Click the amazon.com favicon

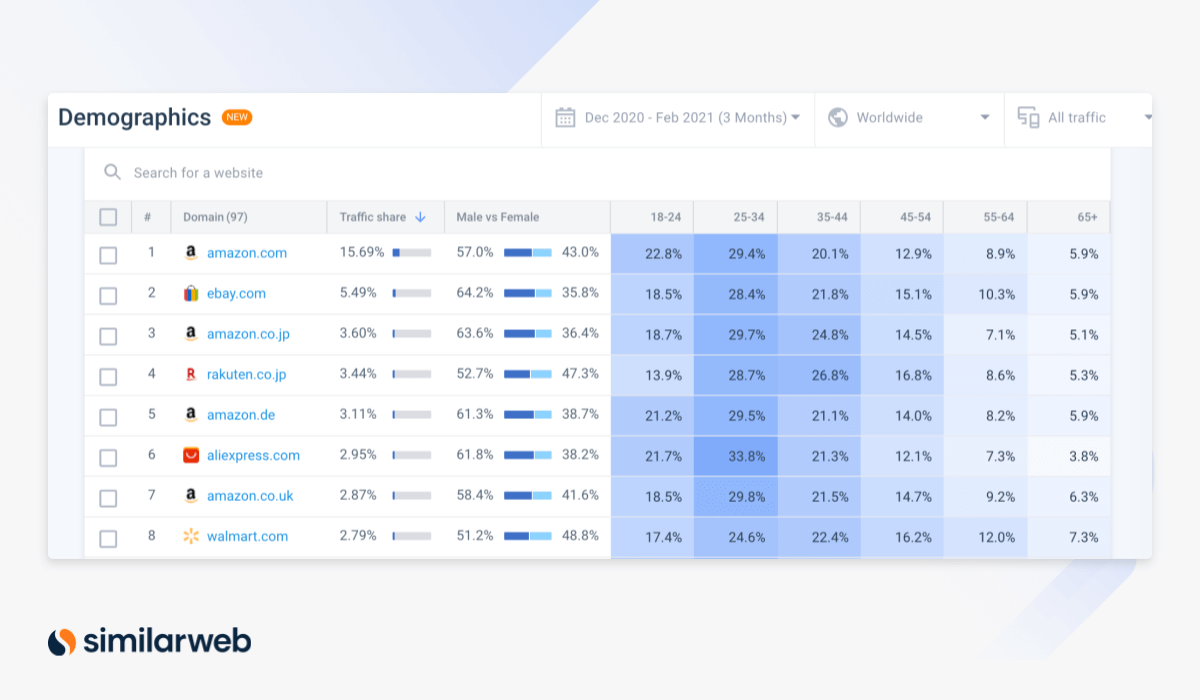point(191,253)
